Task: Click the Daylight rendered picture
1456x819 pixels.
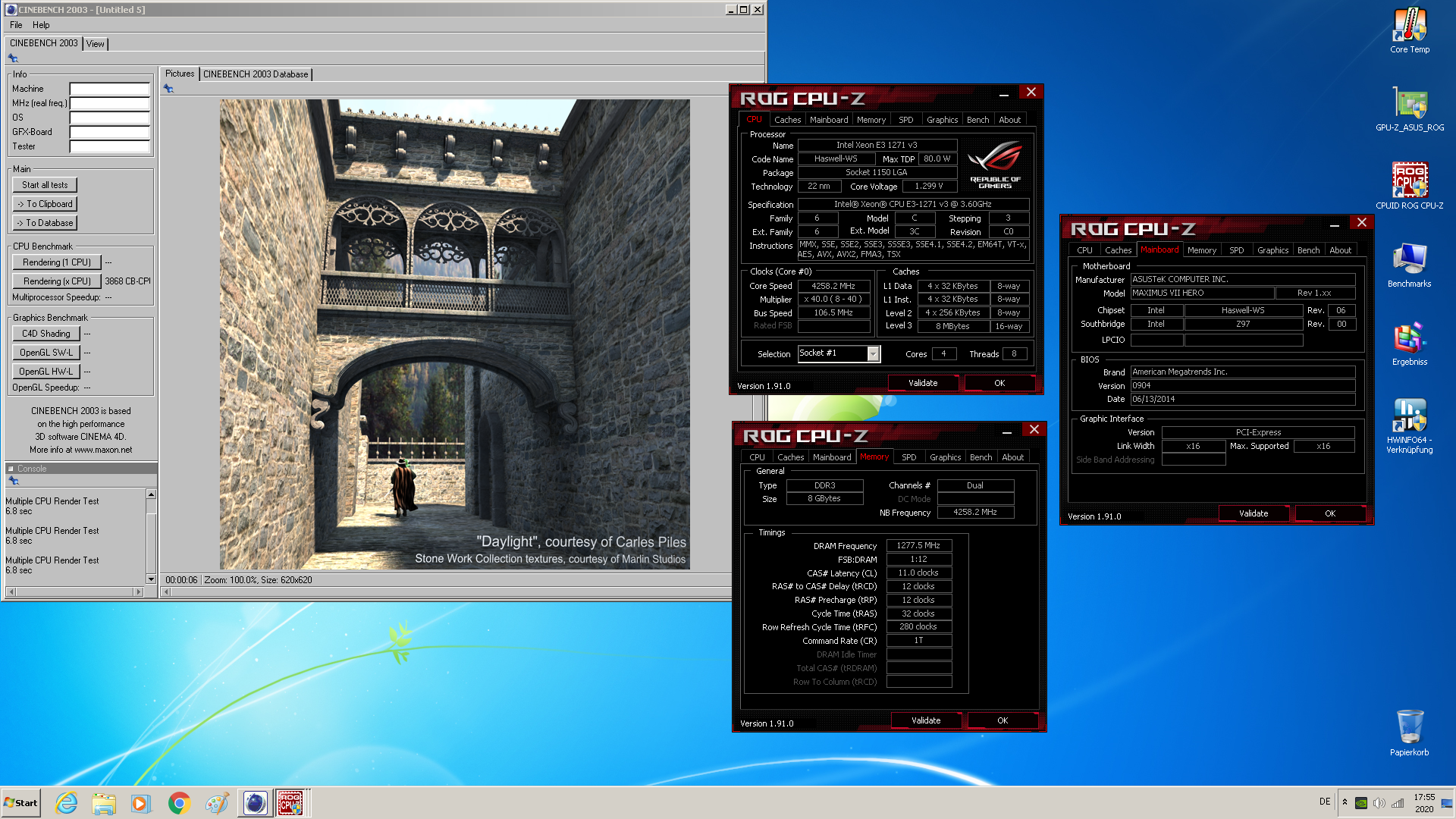Action: [x=455, y=334]
